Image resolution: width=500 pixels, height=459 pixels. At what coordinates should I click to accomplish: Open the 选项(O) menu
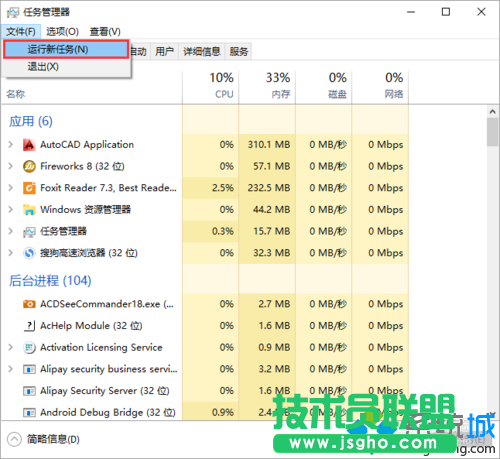click(62, 32)
